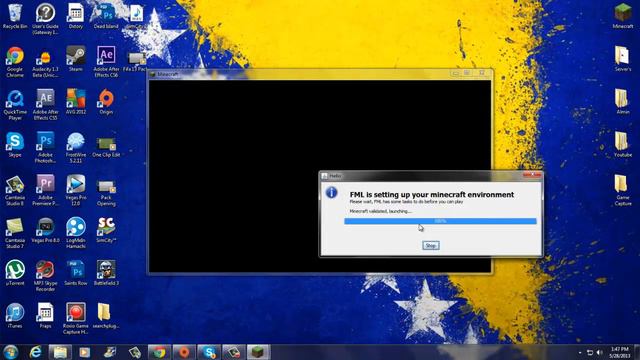The image size is (640, 360).
Task: Switch to Minecraft grass block taskbar item
Action: [x=258, y=352]
